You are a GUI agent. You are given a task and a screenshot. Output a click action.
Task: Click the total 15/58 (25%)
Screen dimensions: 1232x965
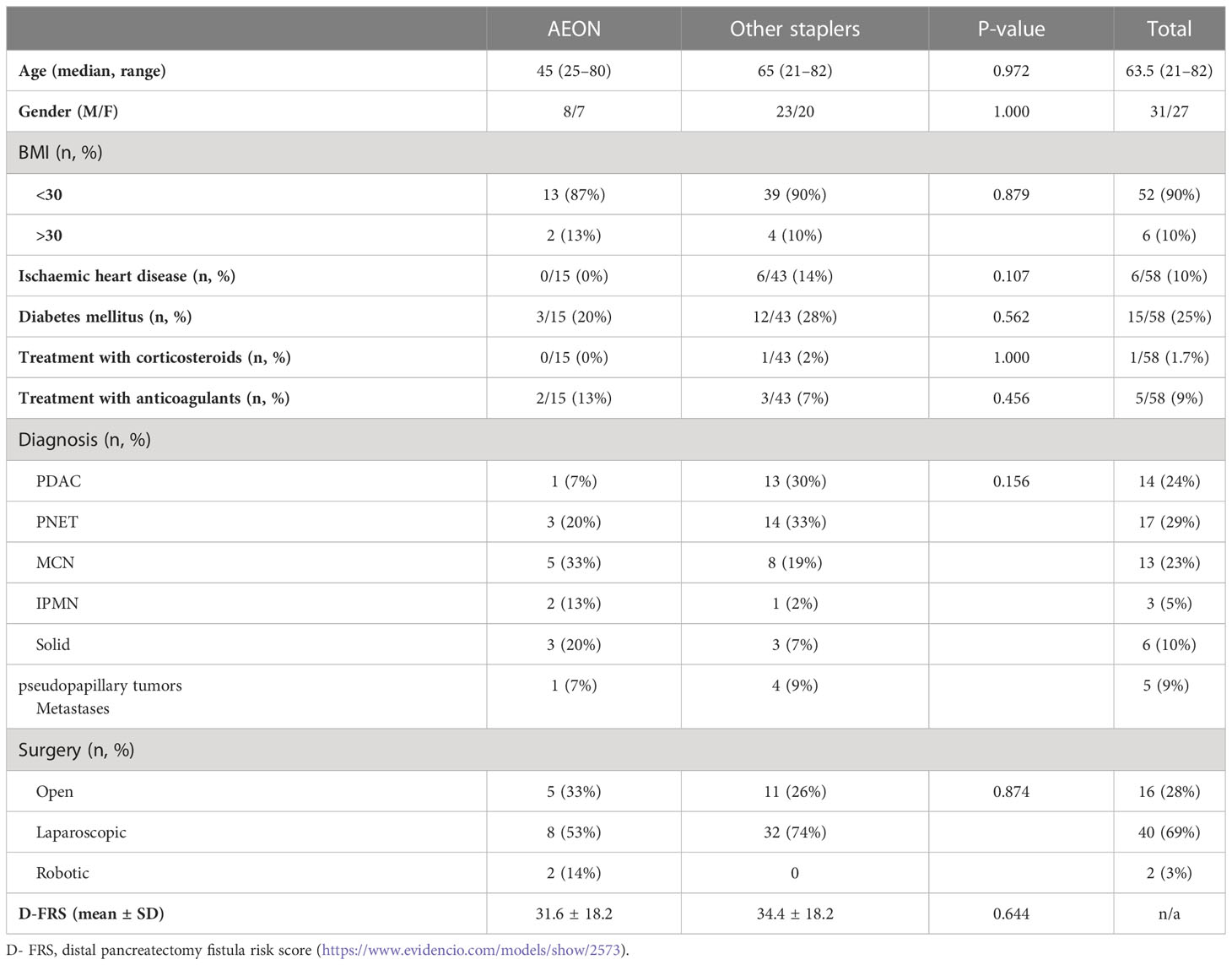tap(1169, 317)
